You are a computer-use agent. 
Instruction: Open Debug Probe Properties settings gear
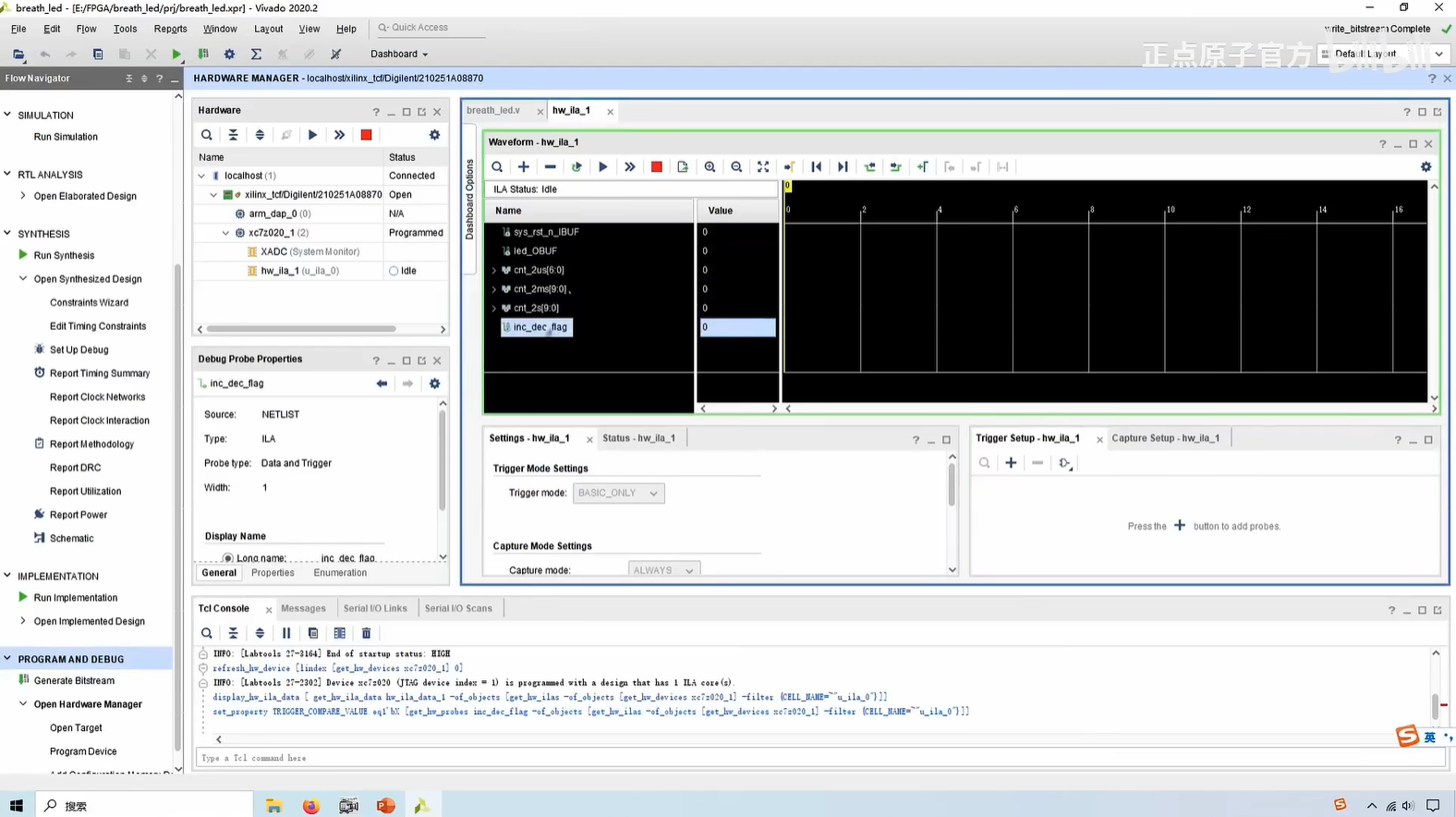[x=434, y=384]
